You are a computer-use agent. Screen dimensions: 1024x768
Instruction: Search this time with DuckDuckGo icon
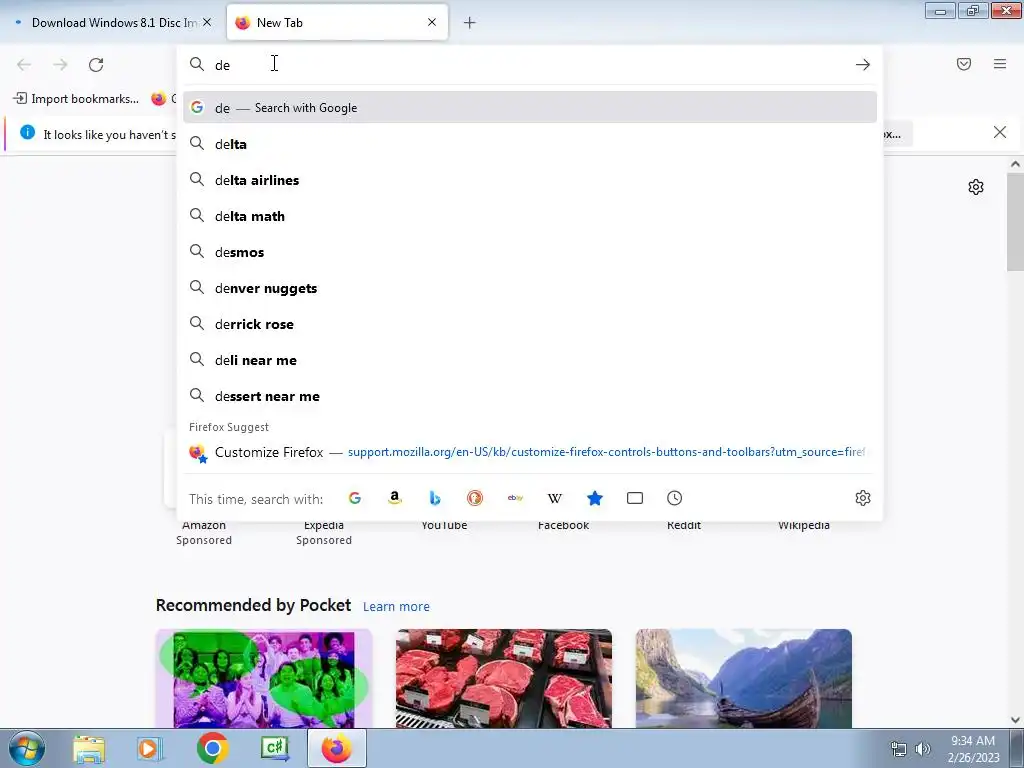coord(475,498)
